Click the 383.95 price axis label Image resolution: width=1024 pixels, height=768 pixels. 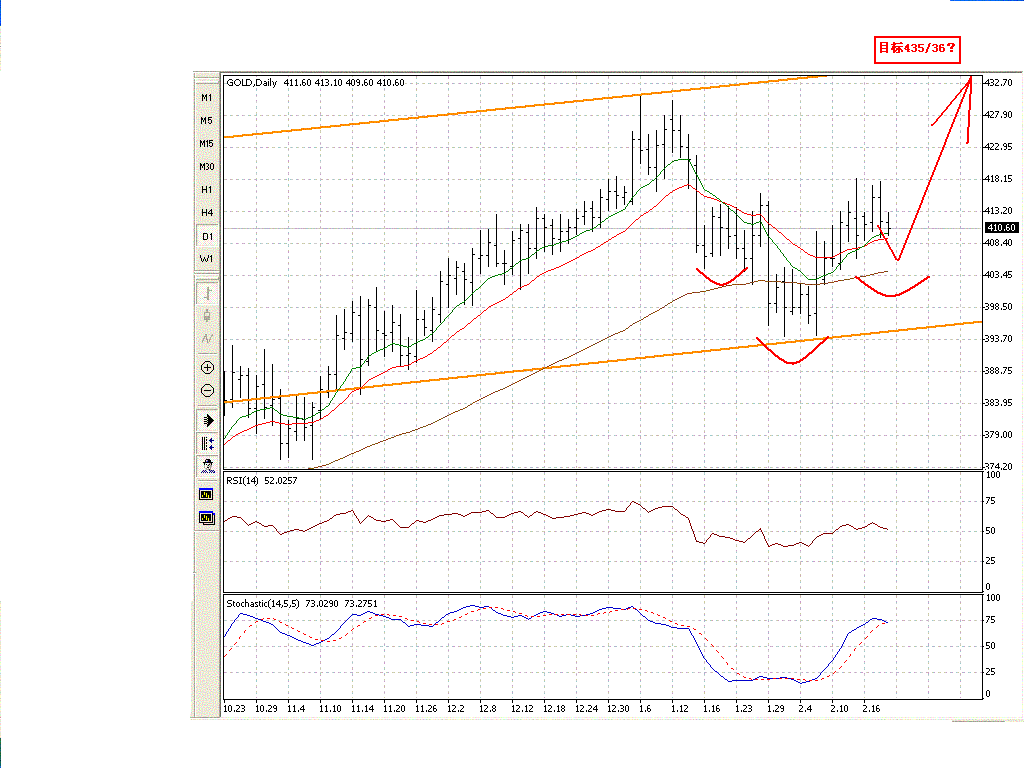tap(999, 403)
